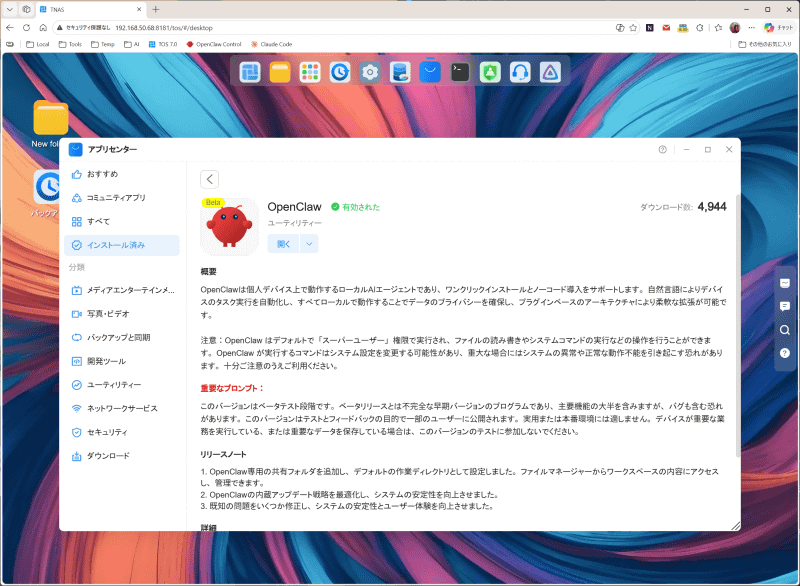Open the AI bookmarks folder
The image size is (800, 586).
132,44
